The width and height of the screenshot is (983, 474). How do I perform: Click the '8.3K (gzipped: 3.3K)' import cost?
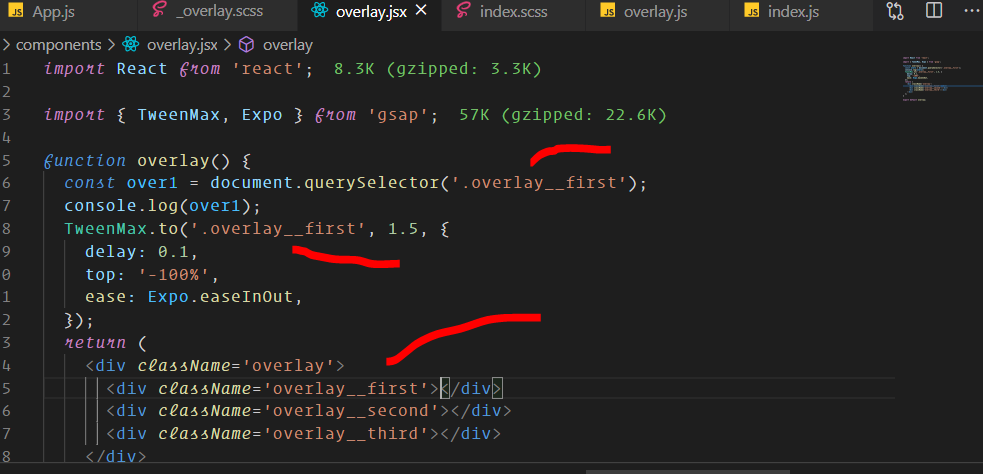pos(438,69)
